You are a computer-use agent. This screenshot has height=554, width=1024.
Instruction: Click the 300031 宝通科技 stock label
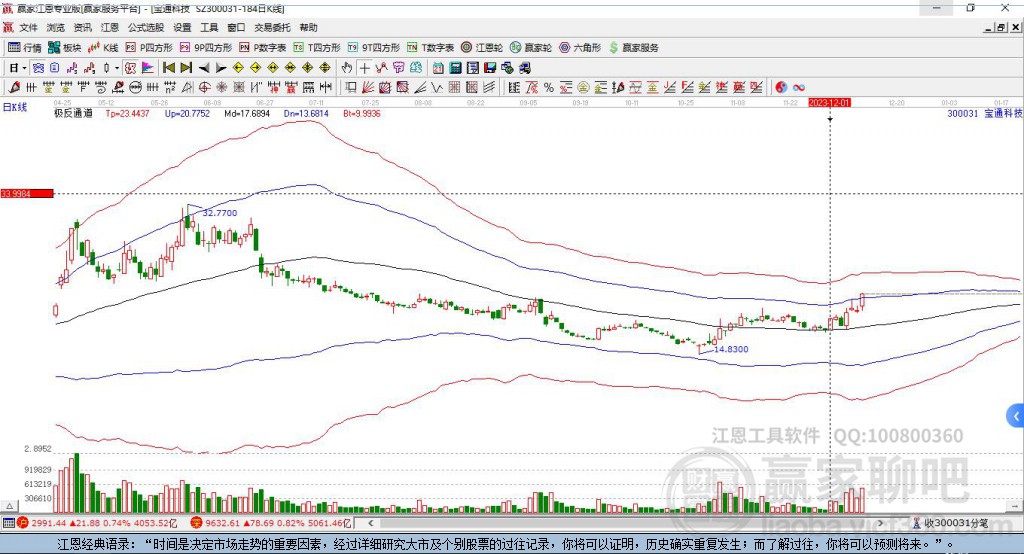tap(985, 114)
